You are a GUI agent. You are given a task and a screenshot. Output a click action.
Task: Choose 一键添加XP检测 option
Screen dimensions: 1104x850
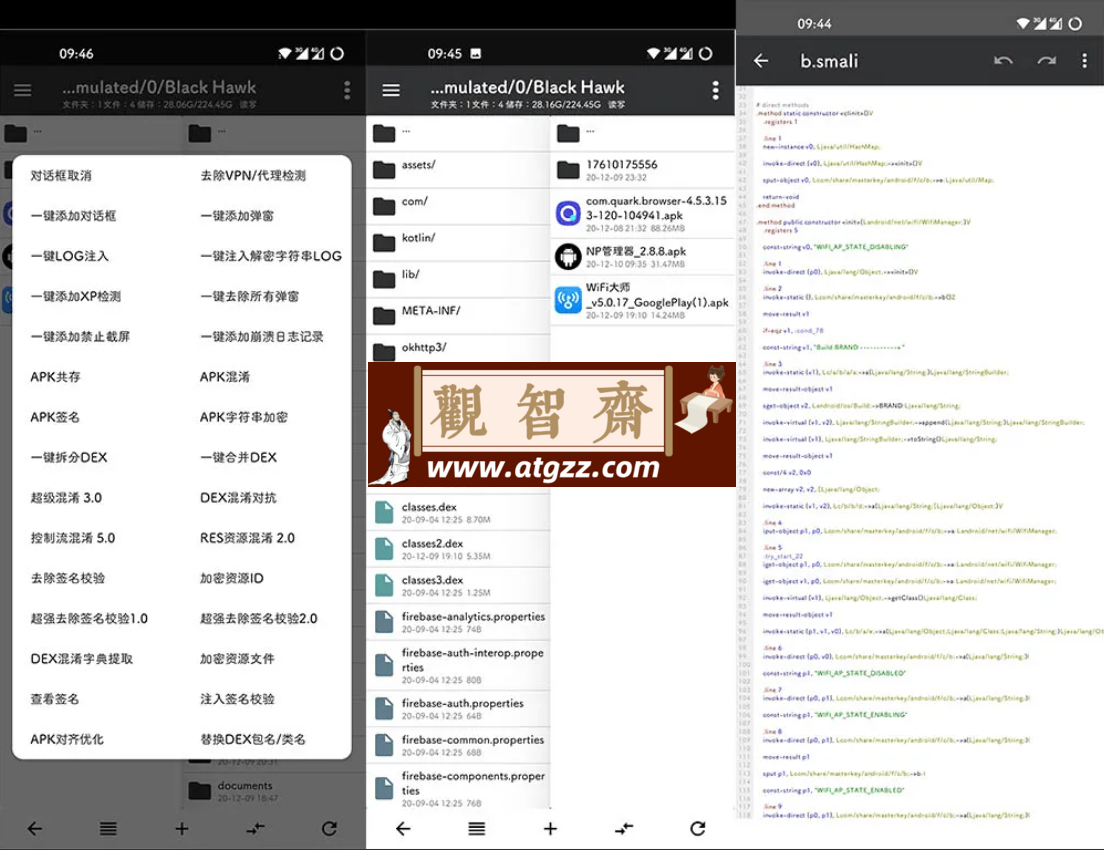75,296
